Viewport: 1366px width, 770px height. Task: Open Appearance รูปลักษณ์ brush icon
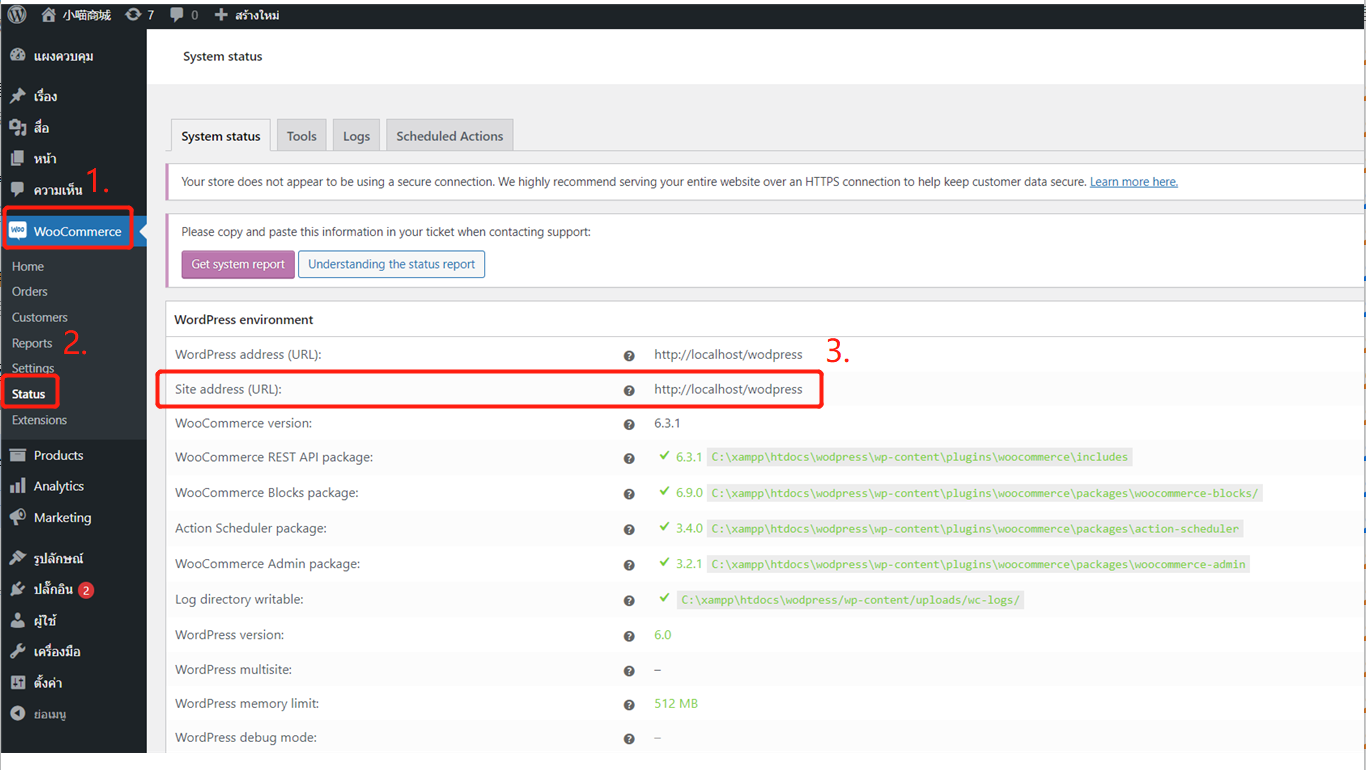pos(17,558)
